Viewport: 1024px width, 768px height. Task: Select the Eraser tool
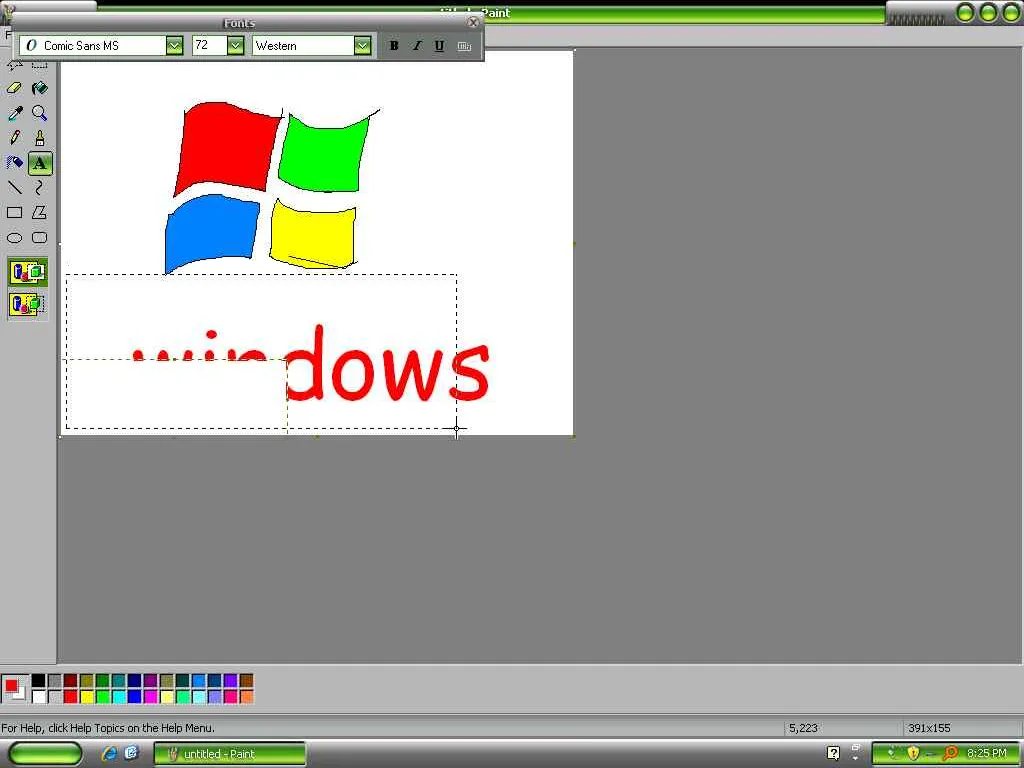14,88
